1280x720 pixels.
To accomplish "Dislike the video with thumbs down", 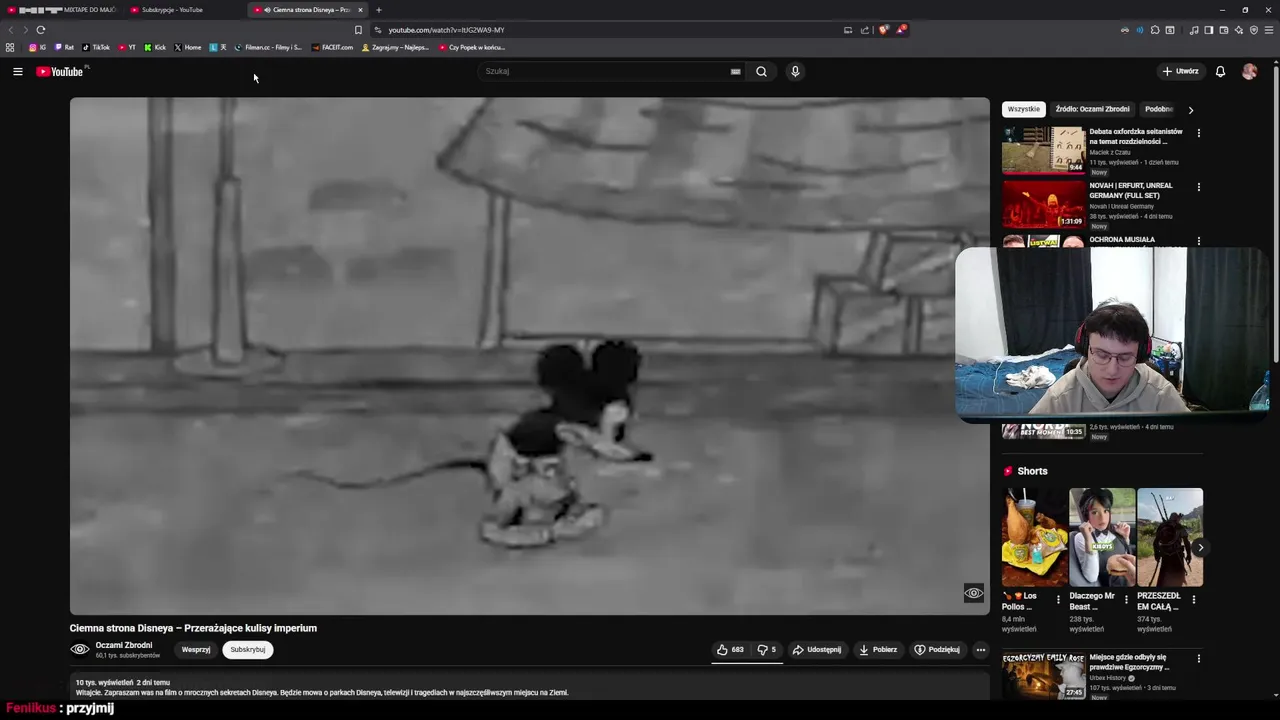I will tap(767, 649).
